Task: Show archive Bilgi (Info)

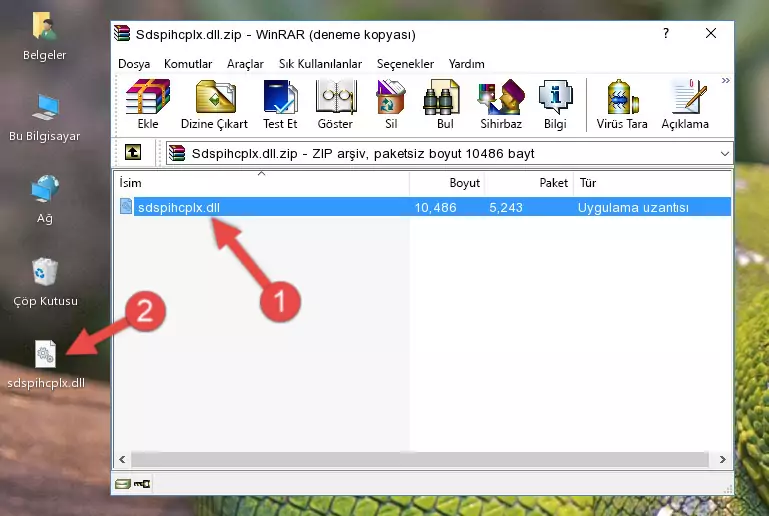Action: coord(555,104)
